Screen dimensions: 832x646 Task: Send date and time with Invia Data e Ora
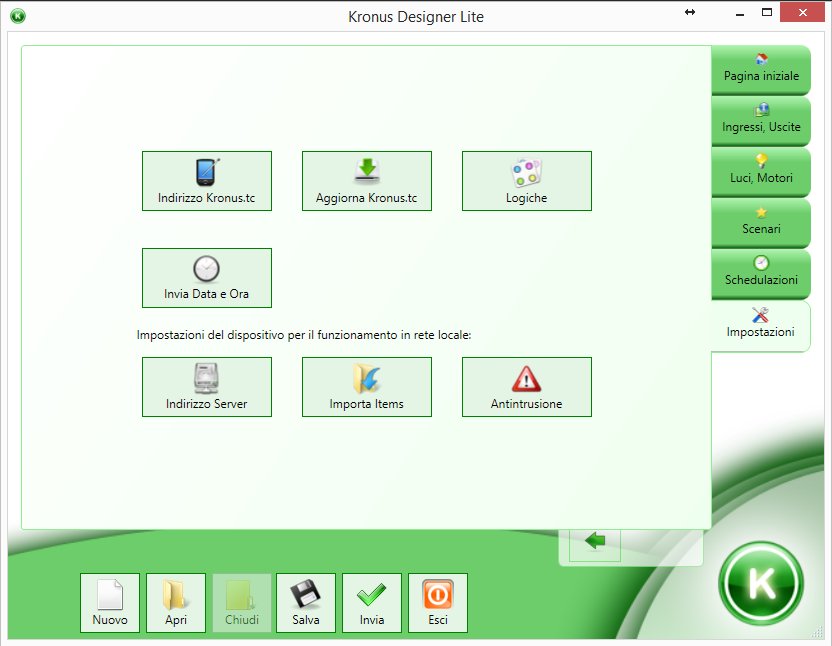[207, 278]
